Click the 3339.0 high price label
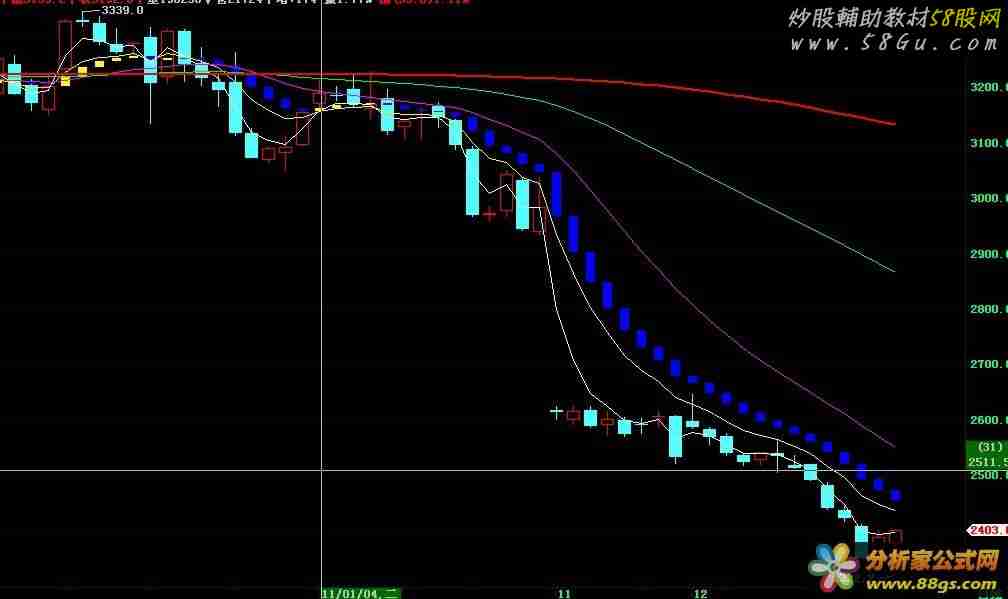 tap(122, 10)
